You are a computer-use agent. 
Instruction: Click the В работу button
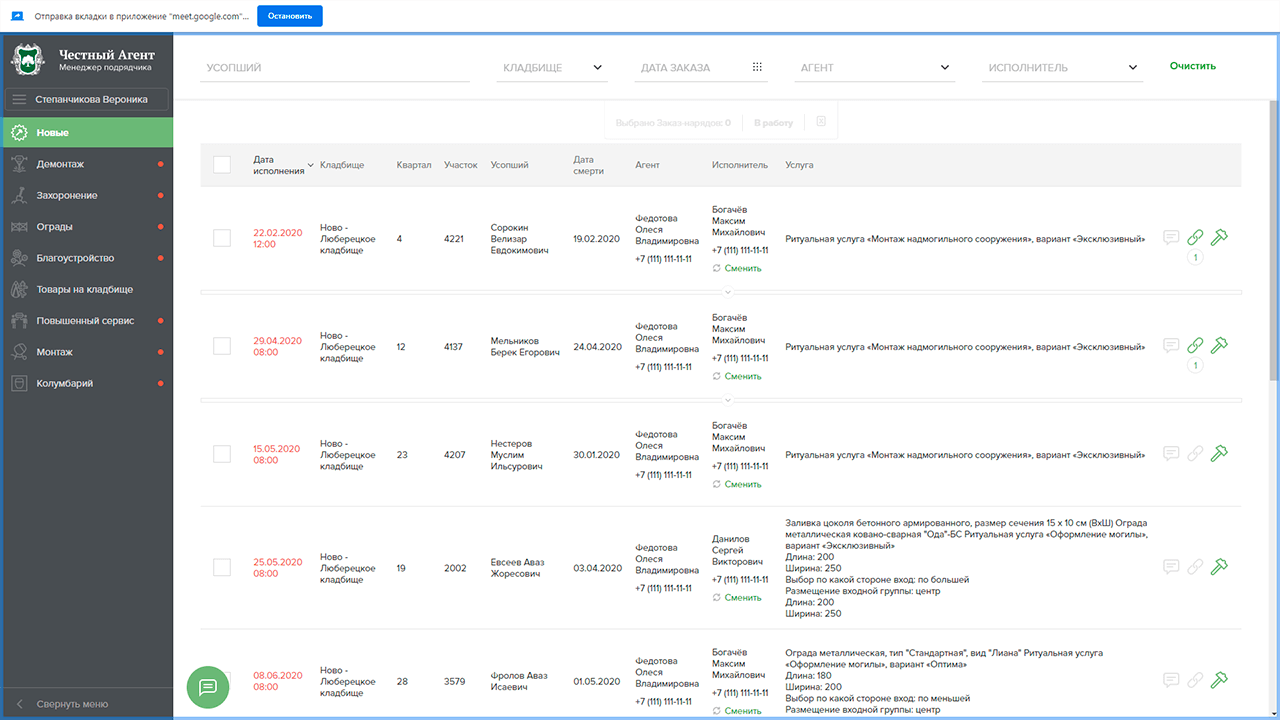[x=773, y=123]
